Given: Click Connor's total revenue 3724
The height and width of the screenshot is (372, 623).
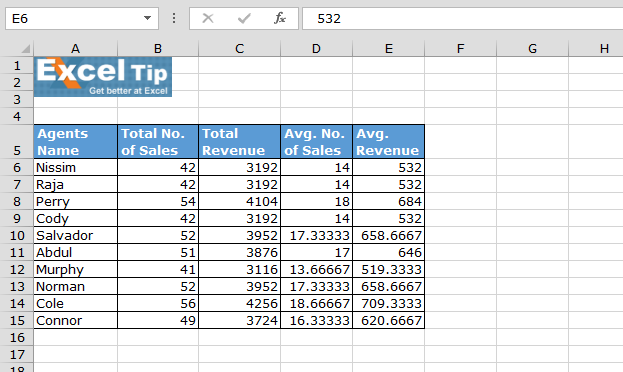Looking at the screenshot, I should [239, 320].
